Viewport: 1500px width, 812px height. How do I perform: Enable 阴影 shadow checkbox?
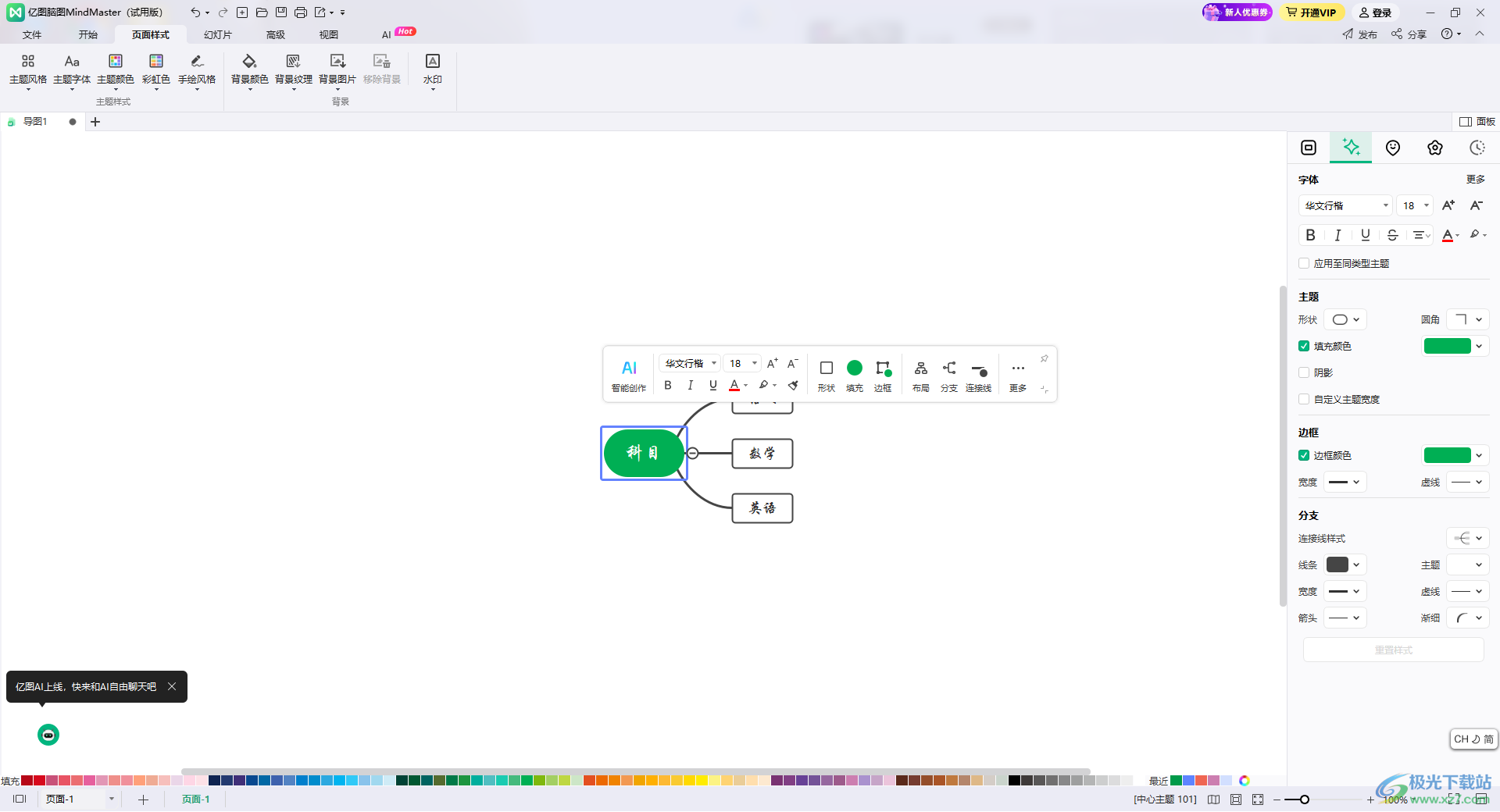coord(1304,372)
